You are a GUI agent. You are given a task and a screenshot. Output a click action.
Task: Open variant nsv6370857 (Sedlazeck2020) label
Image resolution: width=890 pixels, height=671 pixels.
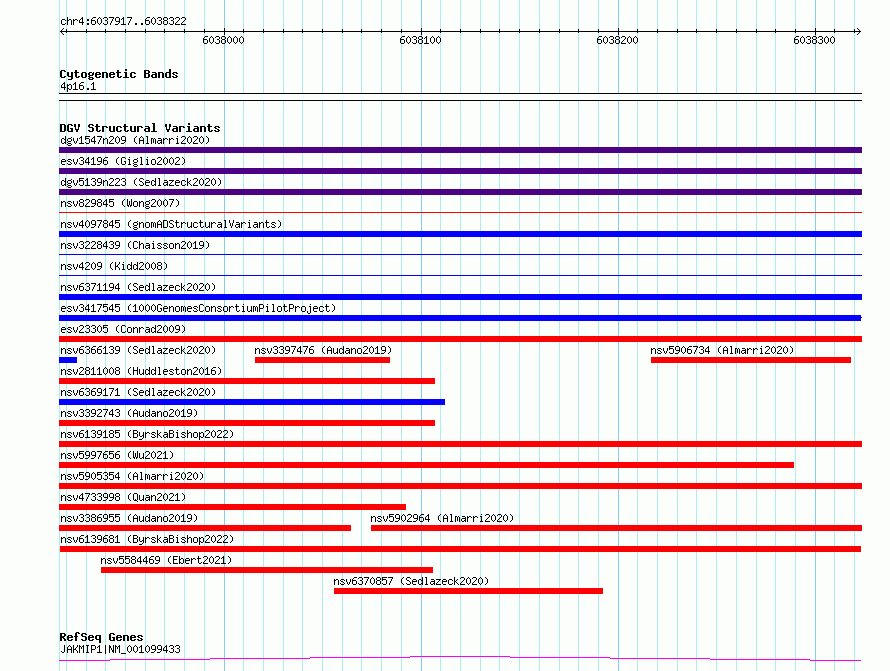coord(411,581)
